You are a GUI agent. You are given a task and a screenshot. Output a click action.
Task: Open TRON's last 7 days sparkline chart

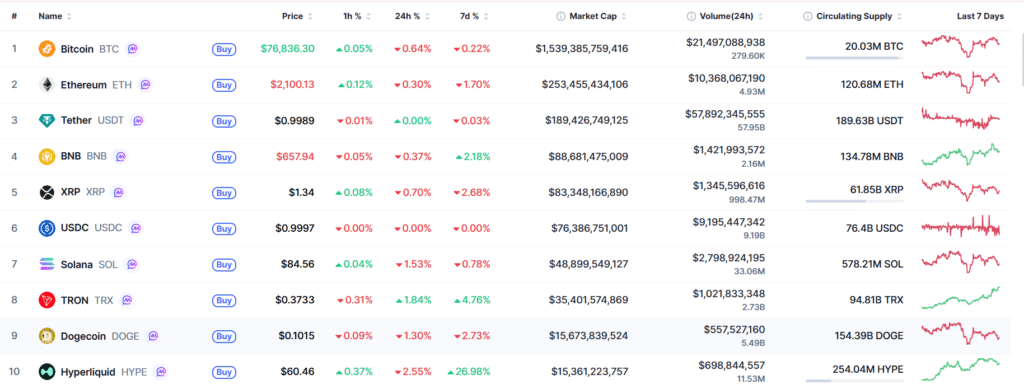click(961, 298)
